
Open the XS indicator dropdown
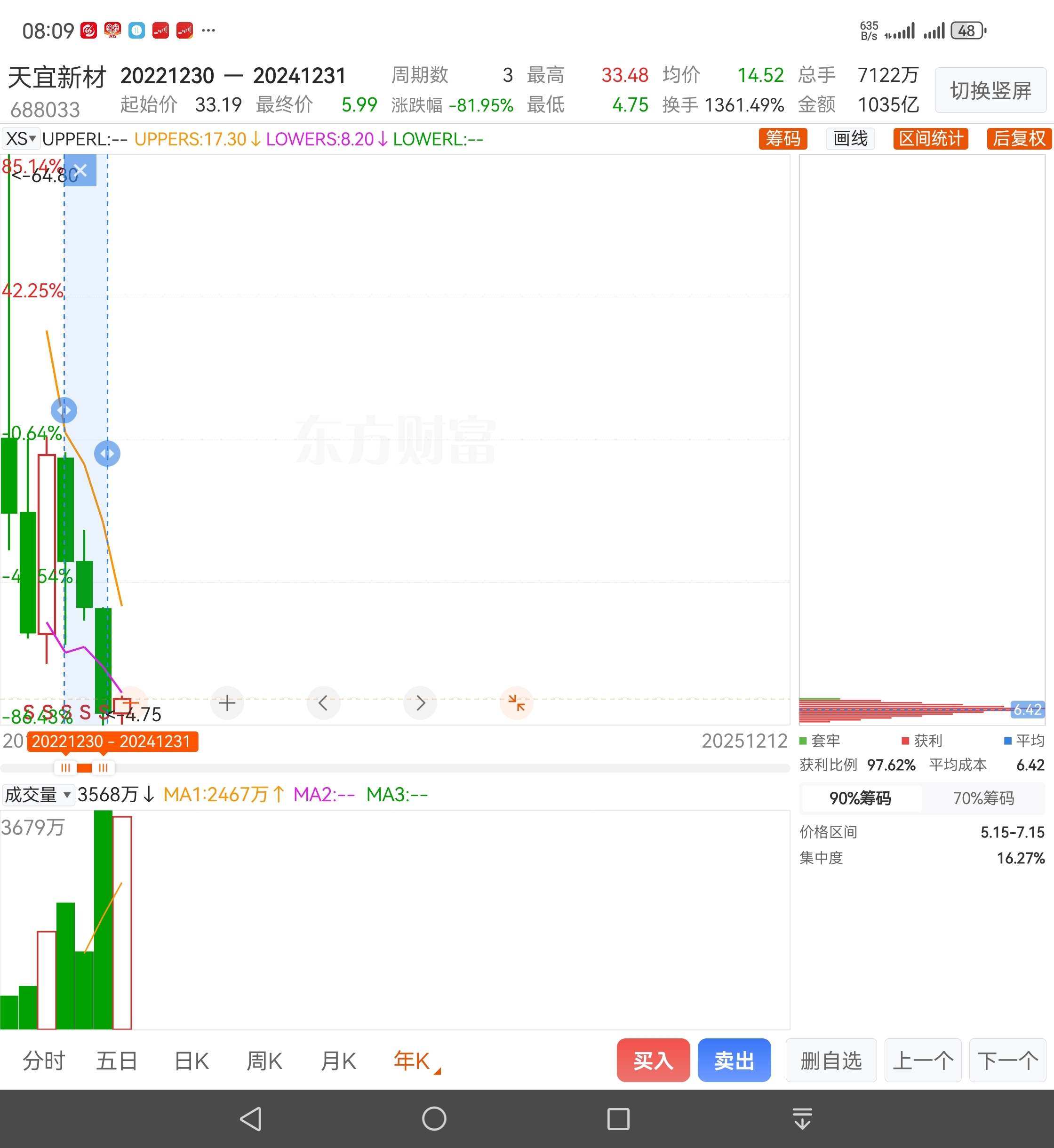click(x=21, y=139)
